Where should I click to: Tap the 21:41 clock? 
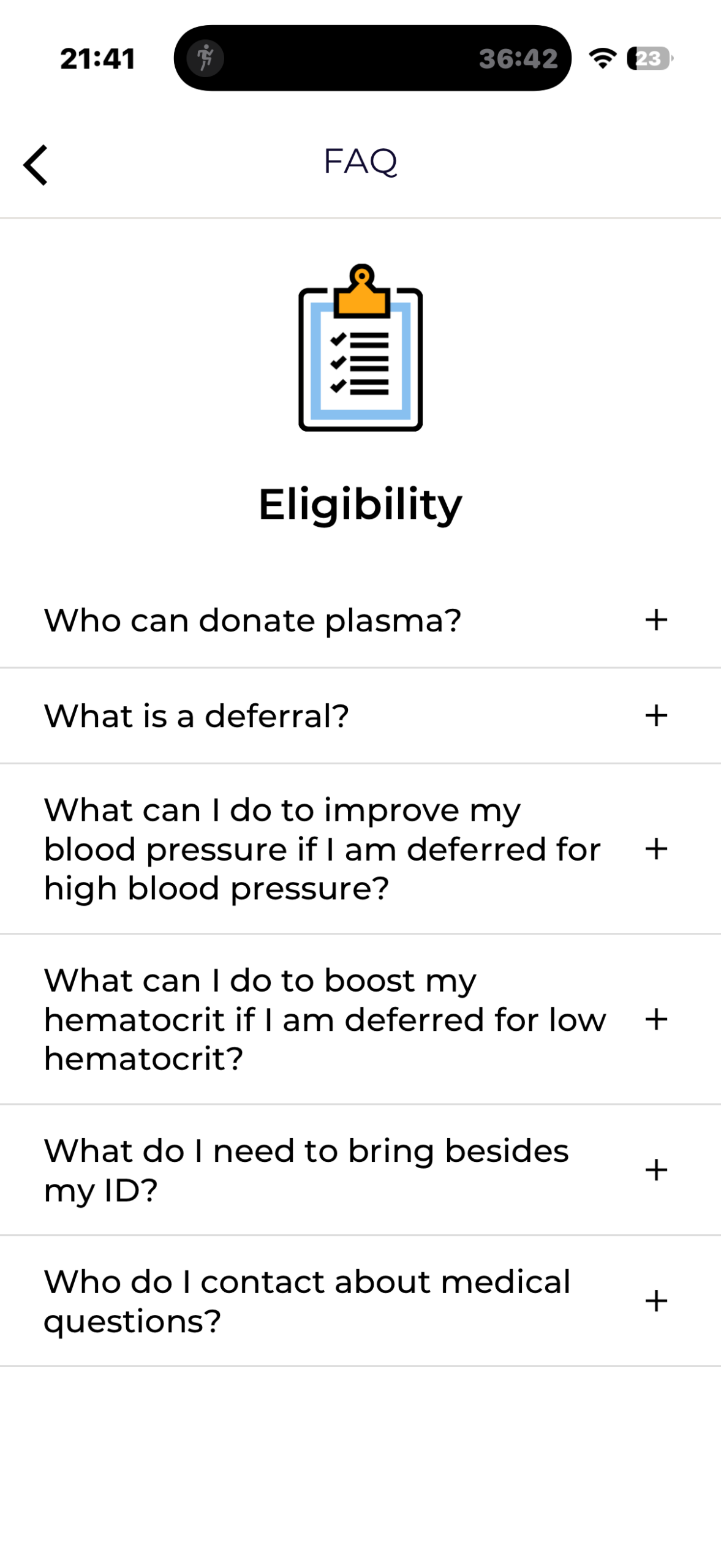(x=97, y=59)
